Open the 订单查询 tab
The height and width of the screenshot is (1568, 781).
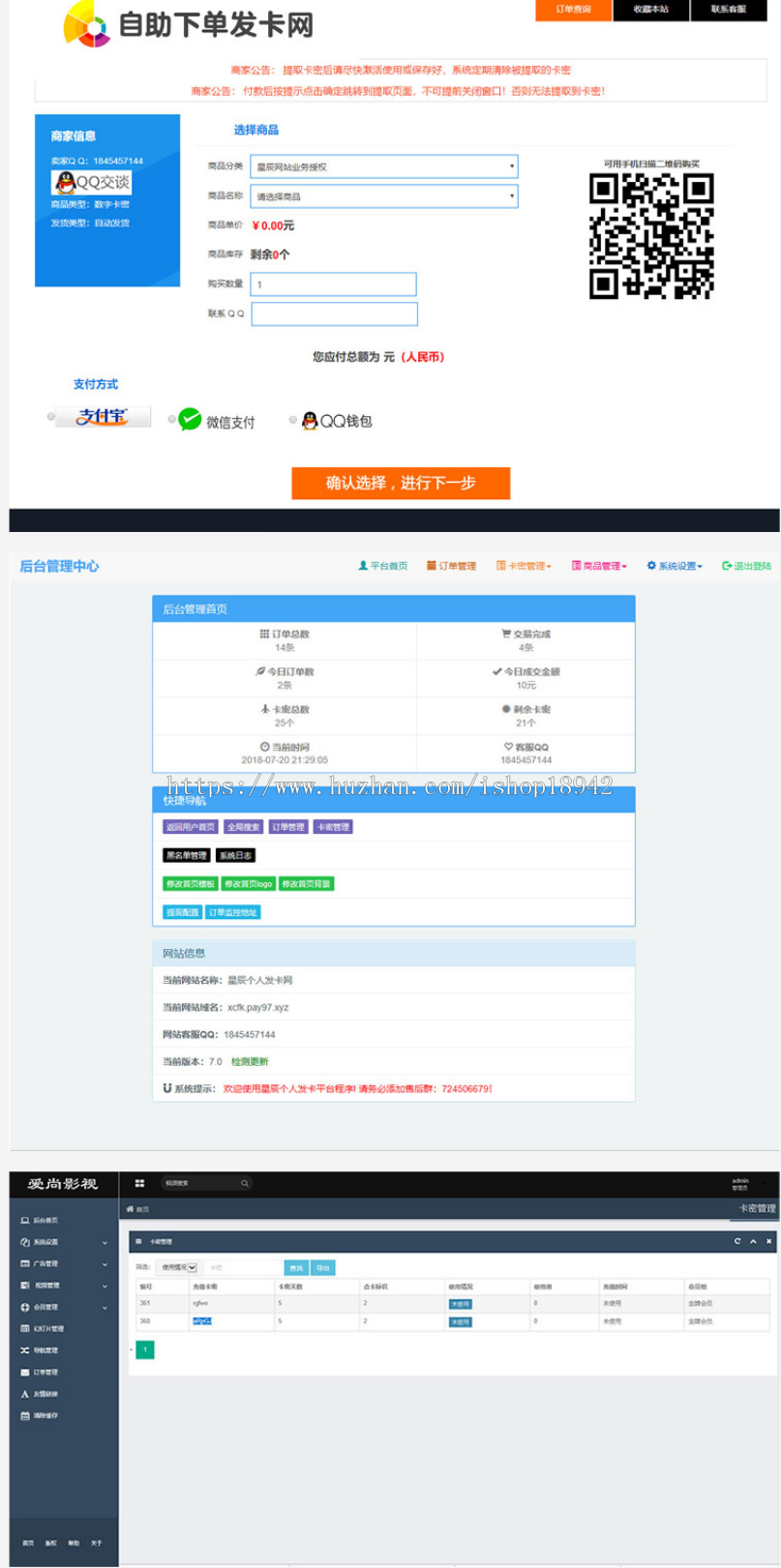tap(574, 10)
